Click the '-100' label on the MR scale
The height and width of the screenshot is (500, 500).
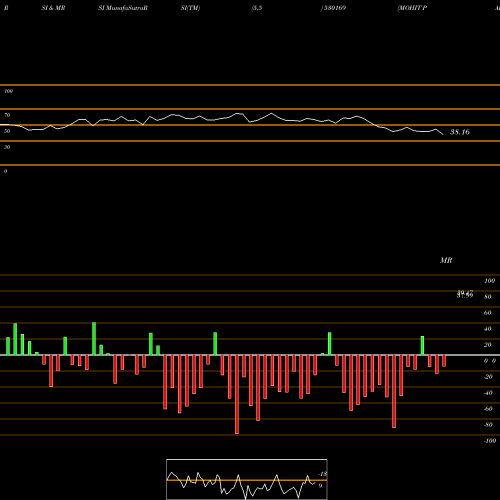[490, 441]
